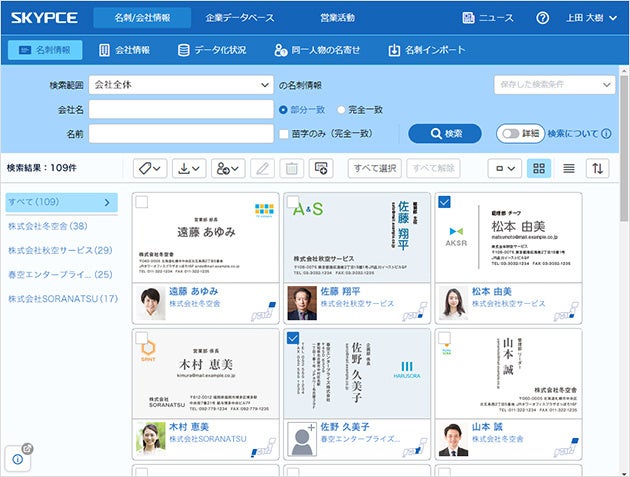Tick the checkbox on 遠藤 あゆみ card
630x477 pixels.
pyautogui.click(x=141, y=202)
